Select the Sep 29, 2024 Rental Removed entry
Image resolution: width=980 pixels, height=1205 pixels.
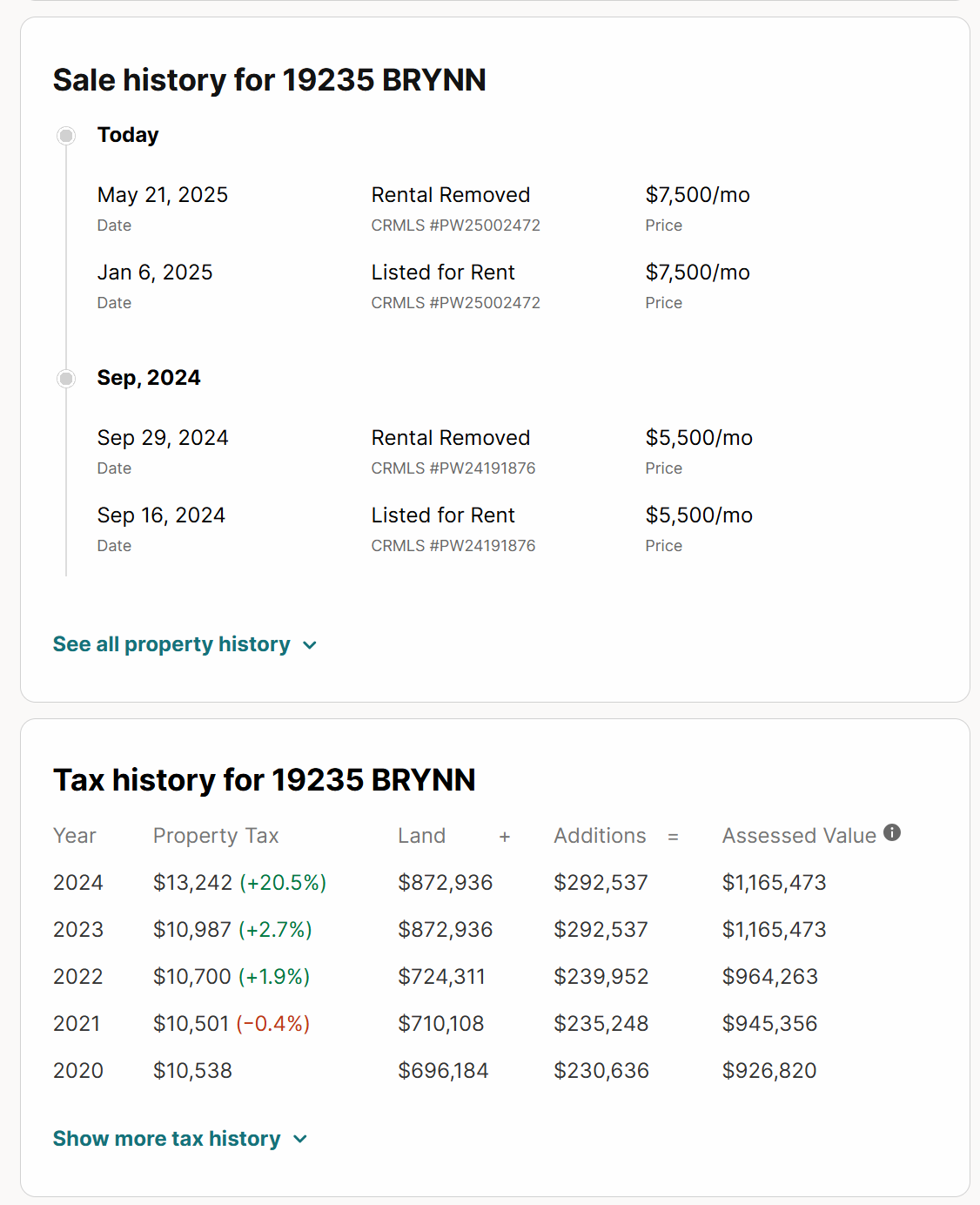[x=450, y=438]
